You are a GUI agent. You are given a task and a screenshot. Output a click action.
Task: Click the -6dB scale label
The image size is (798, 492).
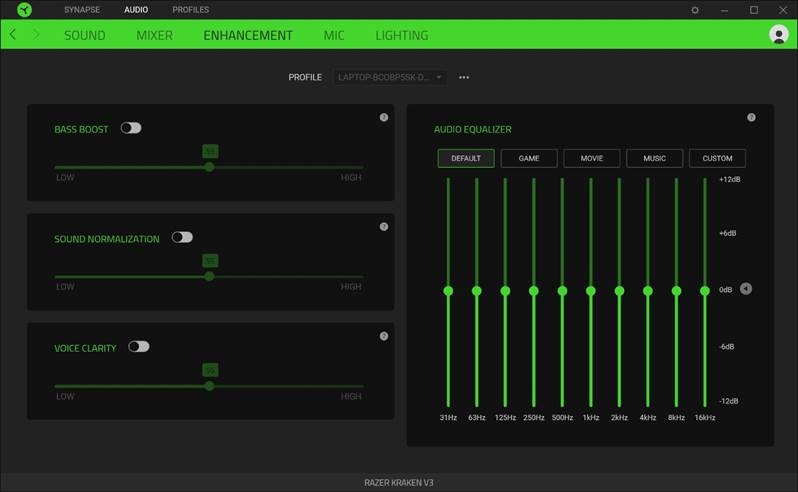[726, 347]
